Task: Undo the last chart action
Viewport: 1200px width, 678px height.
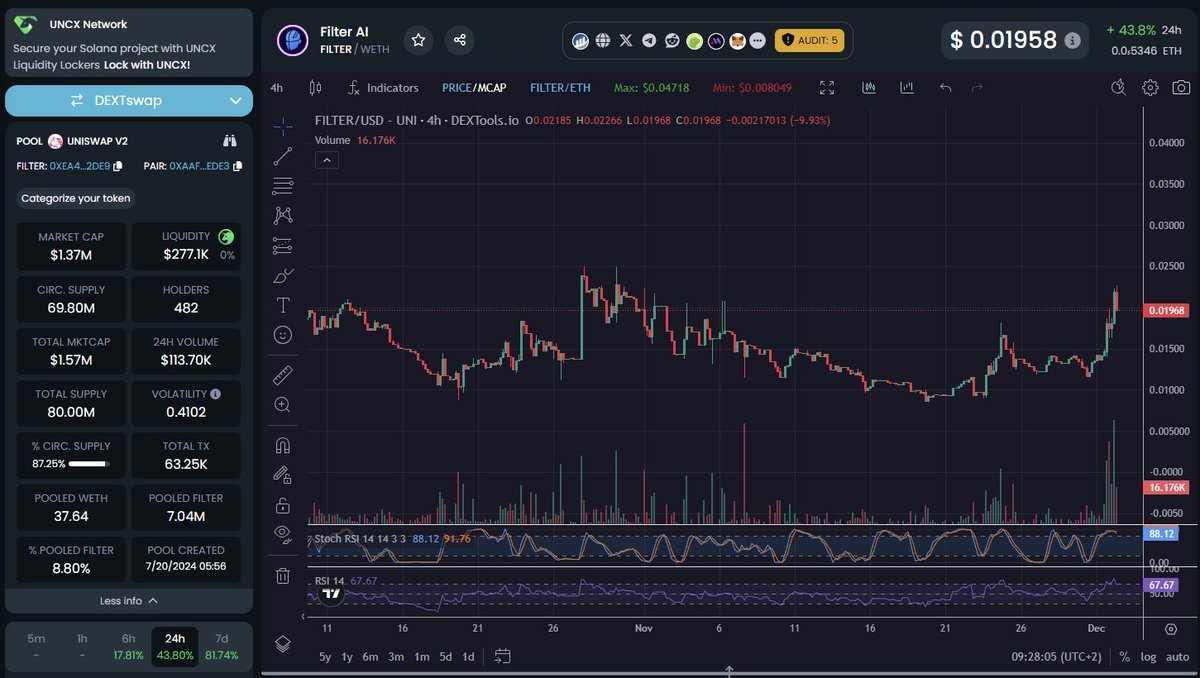Action: click(946, 88)
